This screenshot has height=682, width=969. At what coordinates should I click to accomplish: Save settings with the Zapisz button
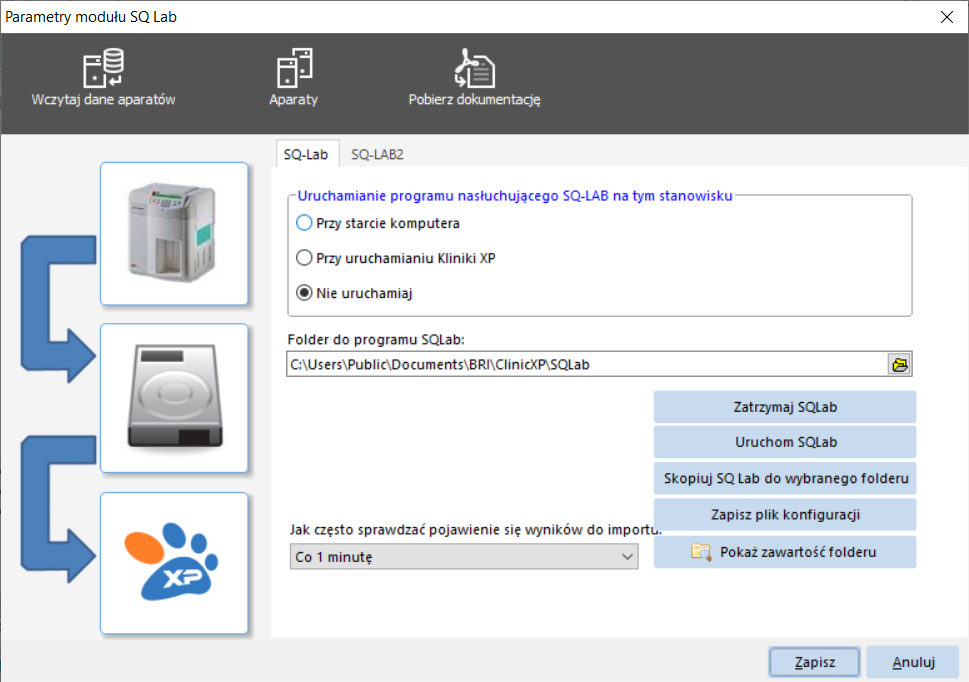pos(815,662)
